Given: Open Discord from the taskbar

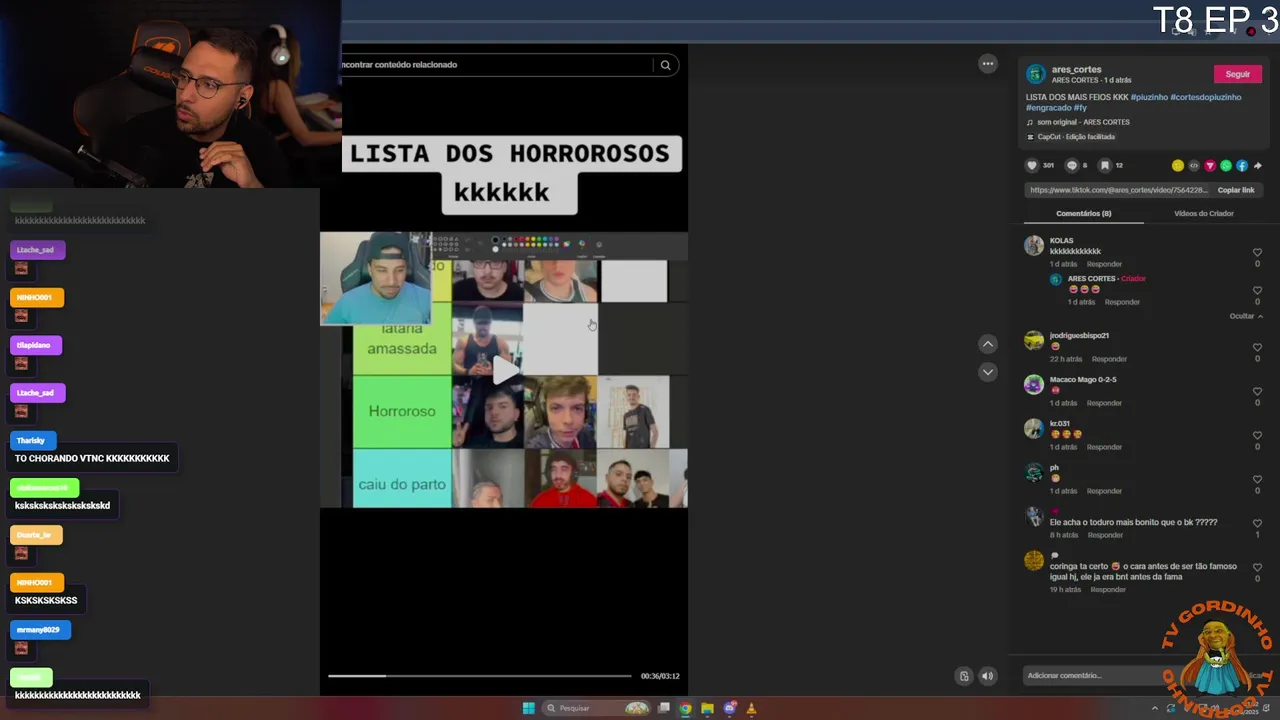Looking at the screenshot, I should (x=729, y=708).
